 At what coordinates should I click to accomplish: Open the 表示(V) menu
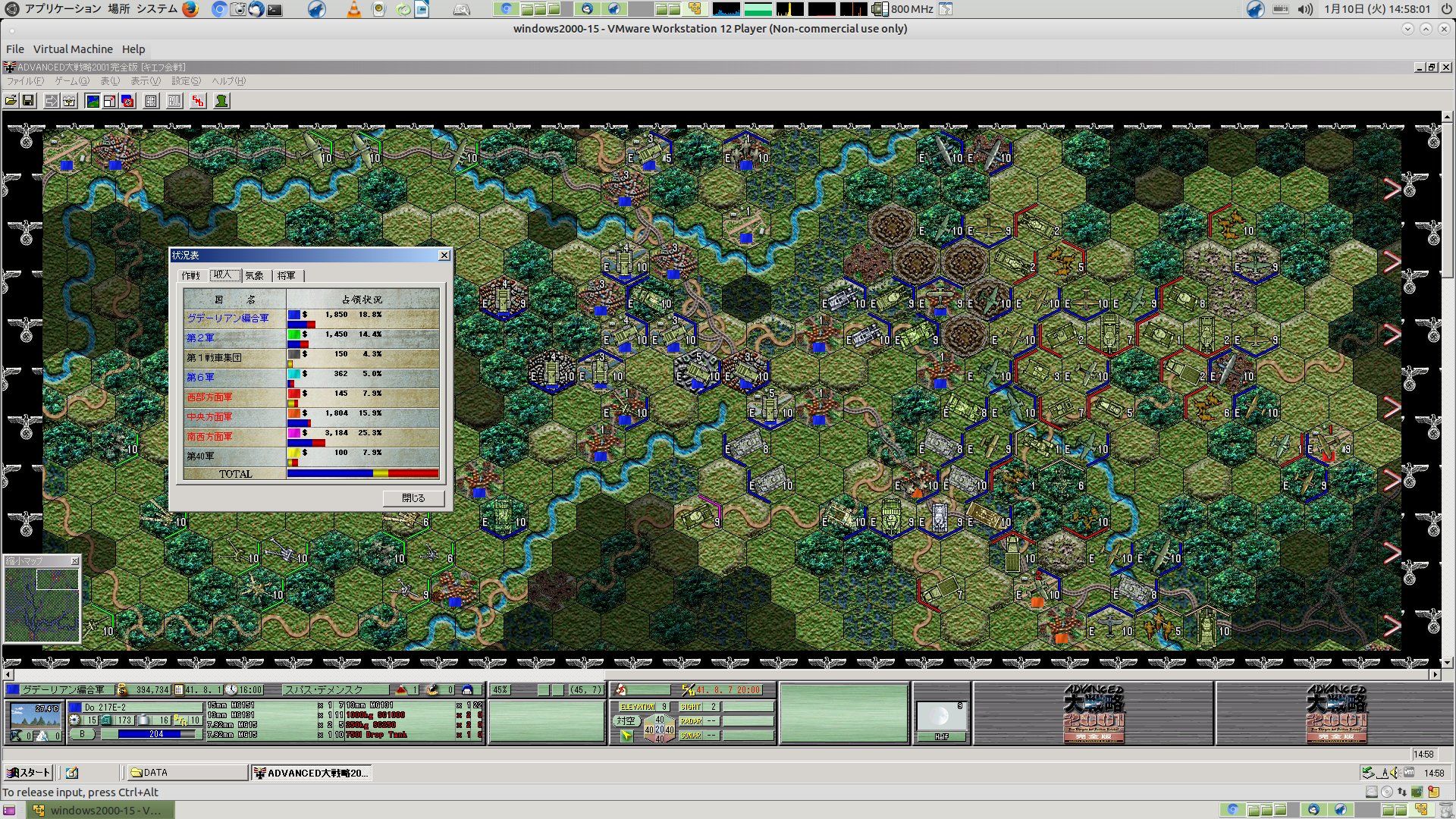[x=146, y=81]
